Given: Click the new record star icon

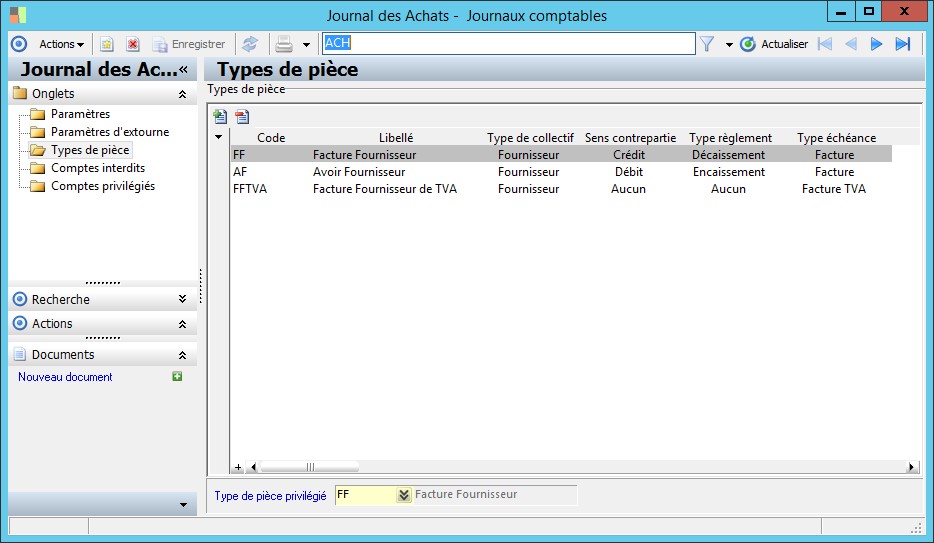Looking at the screenshot, I should (107, 44).
